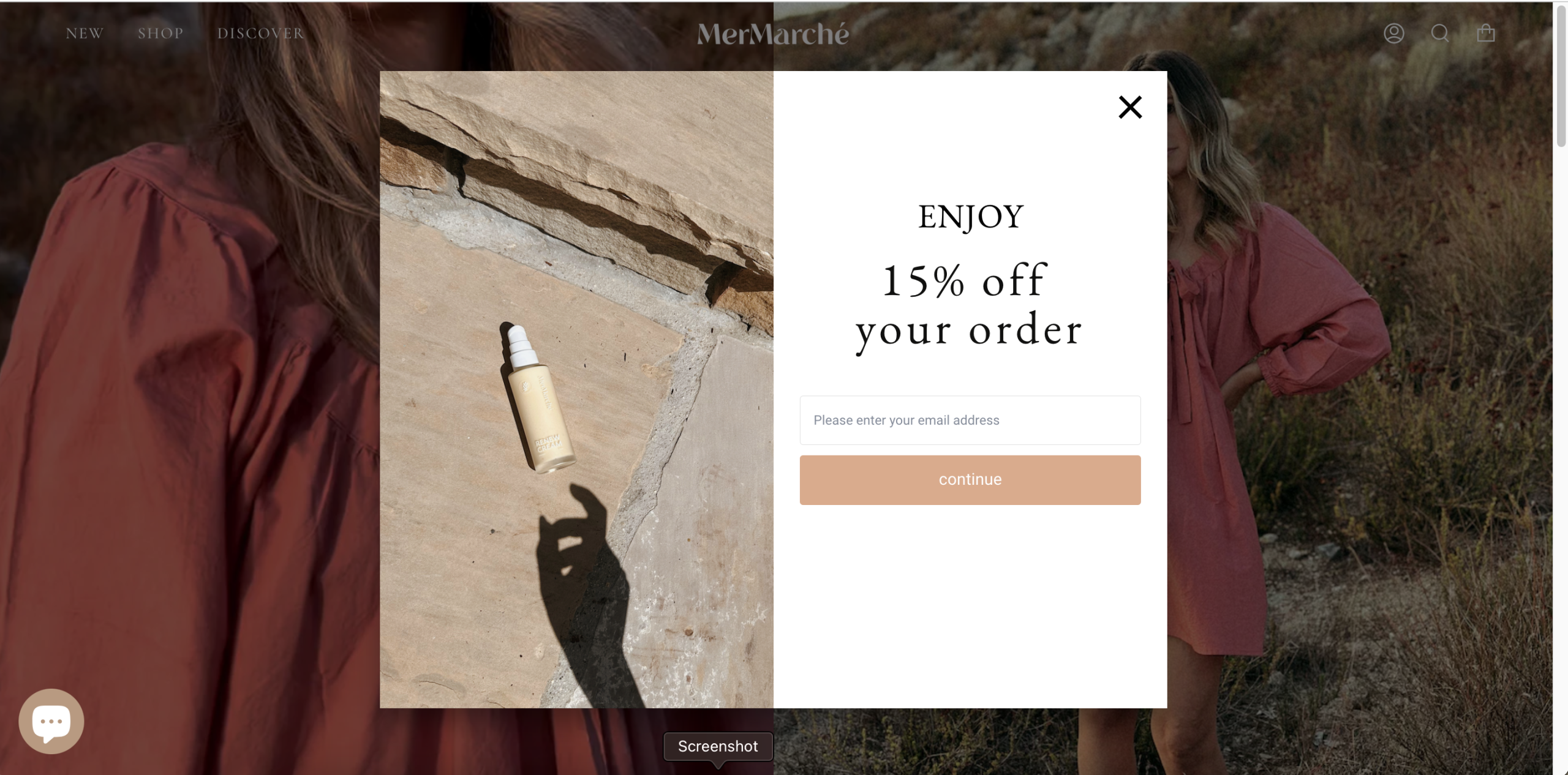The height and width of the screenshot is (775, 1568).
Task: Close the 15% off popup
Action: 1130,107
